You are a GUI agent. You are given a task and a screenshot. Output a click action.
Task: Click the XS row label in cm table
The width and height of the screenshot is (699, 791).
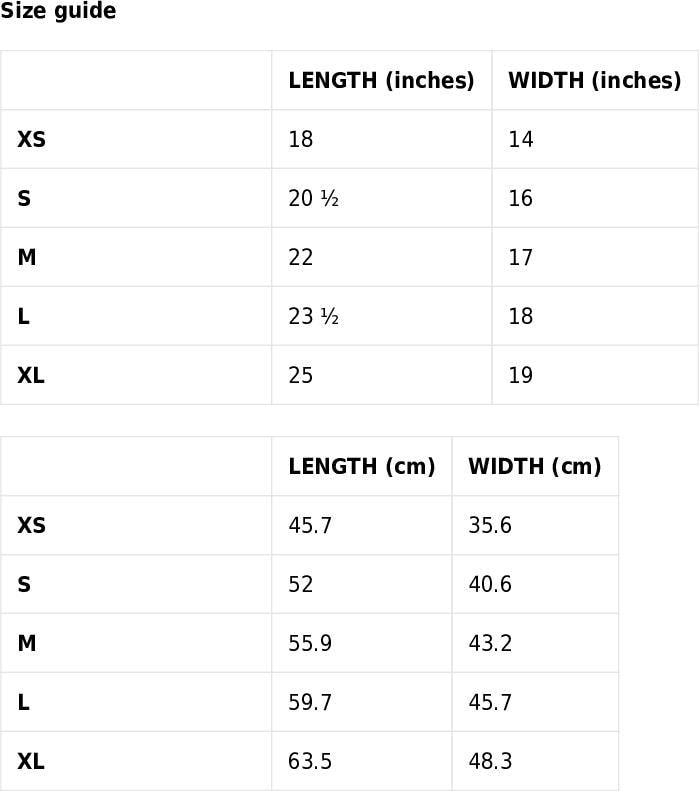32,526
